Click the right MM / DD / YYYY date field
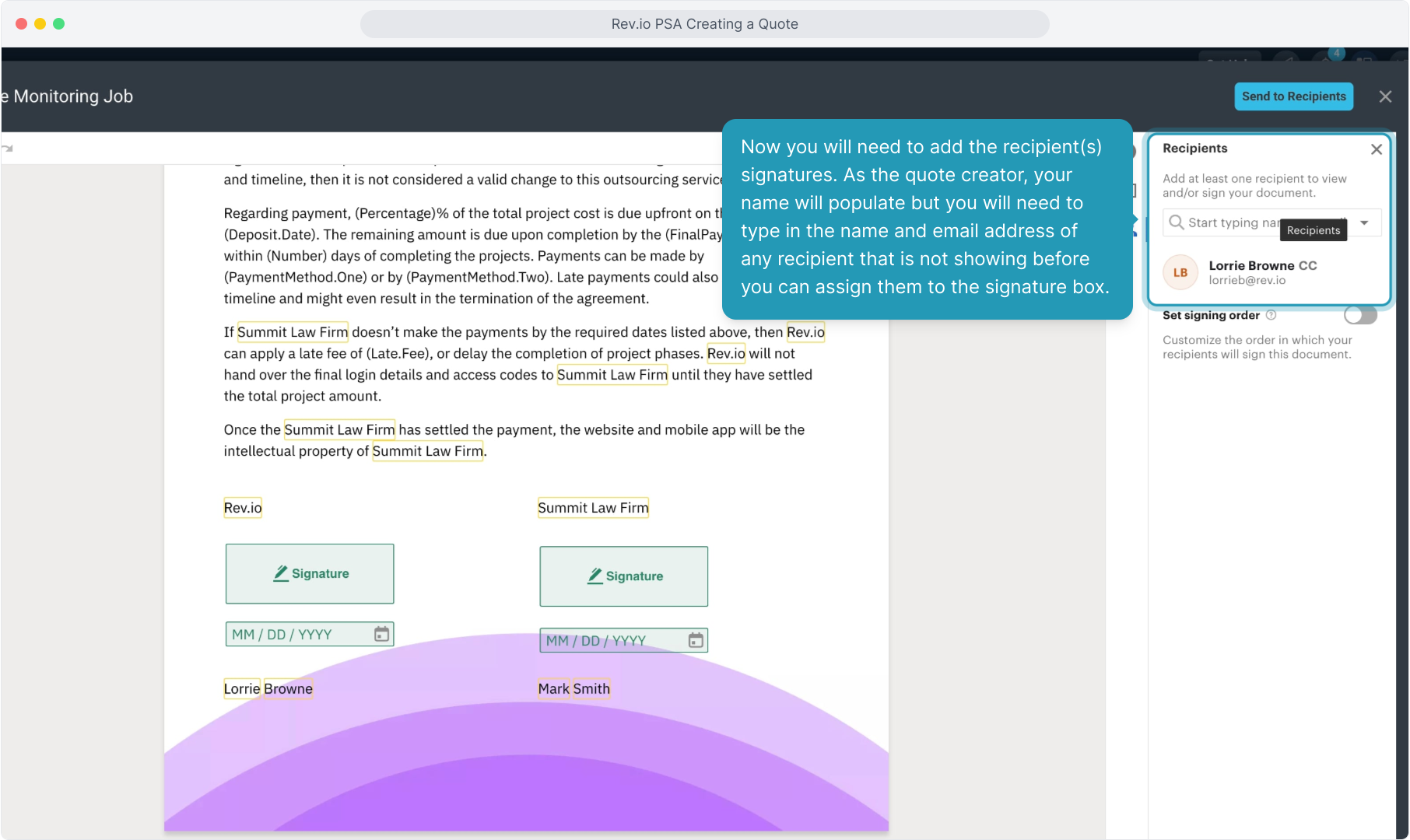The width and height of the screenshot is (1410, 840). [610, 641]
